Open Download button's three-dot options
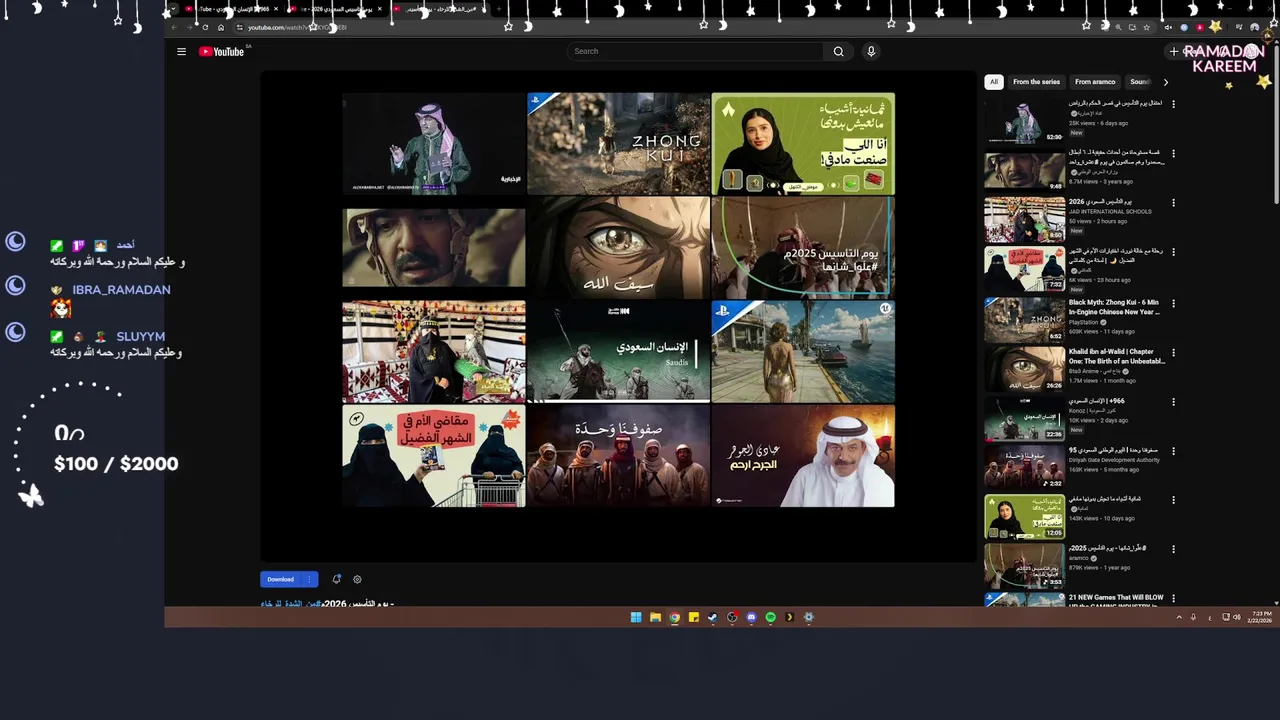Viewport: 1280px width, 720px height. (309, 579)
